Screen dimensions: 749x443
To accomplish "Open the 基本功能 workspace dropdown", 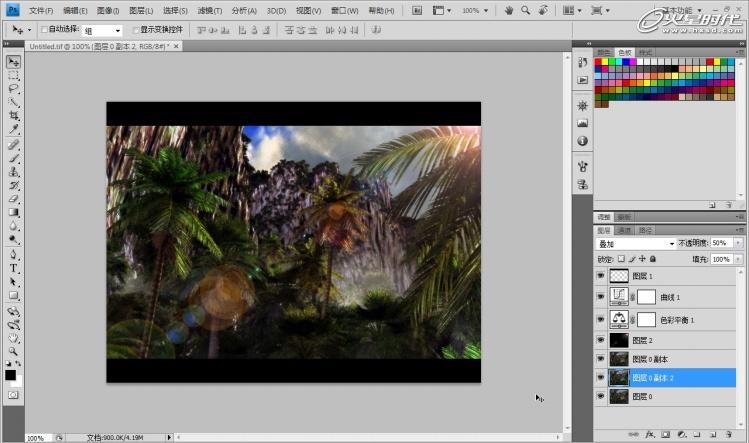I will click(x=681, y=10).
